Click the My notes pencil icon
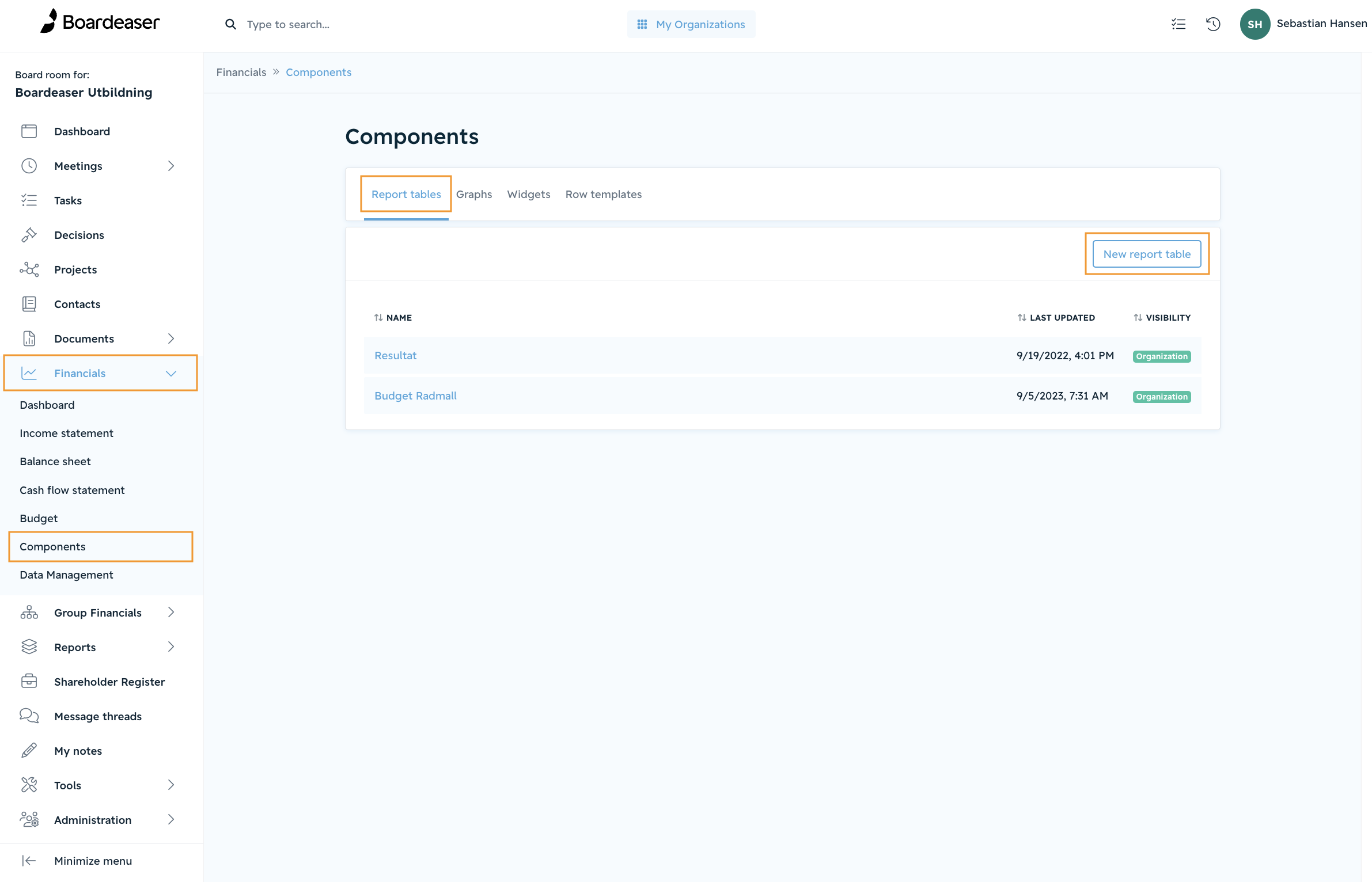Image resolution: width=1372 pixels, height=882 pixels. [x=29, y=751]
